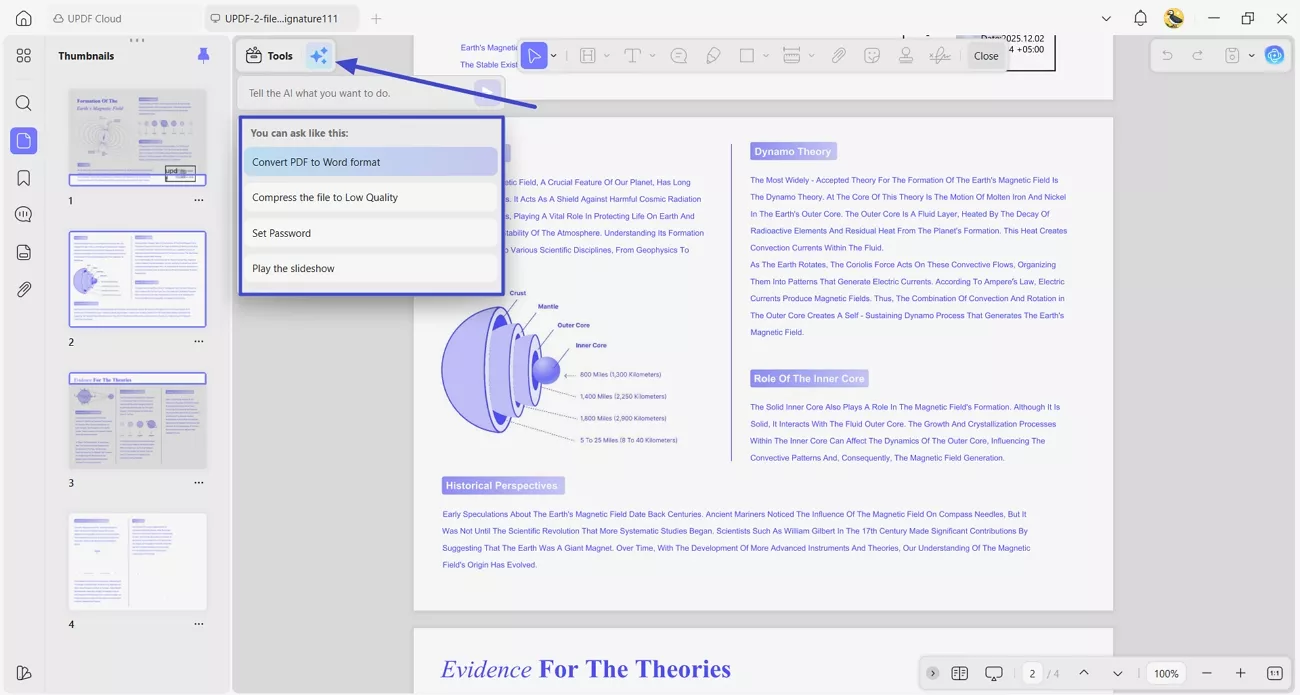This screenshot has width=1300, height=695.
Task: Select the text highlight markup tool
Action: [588, 56]
